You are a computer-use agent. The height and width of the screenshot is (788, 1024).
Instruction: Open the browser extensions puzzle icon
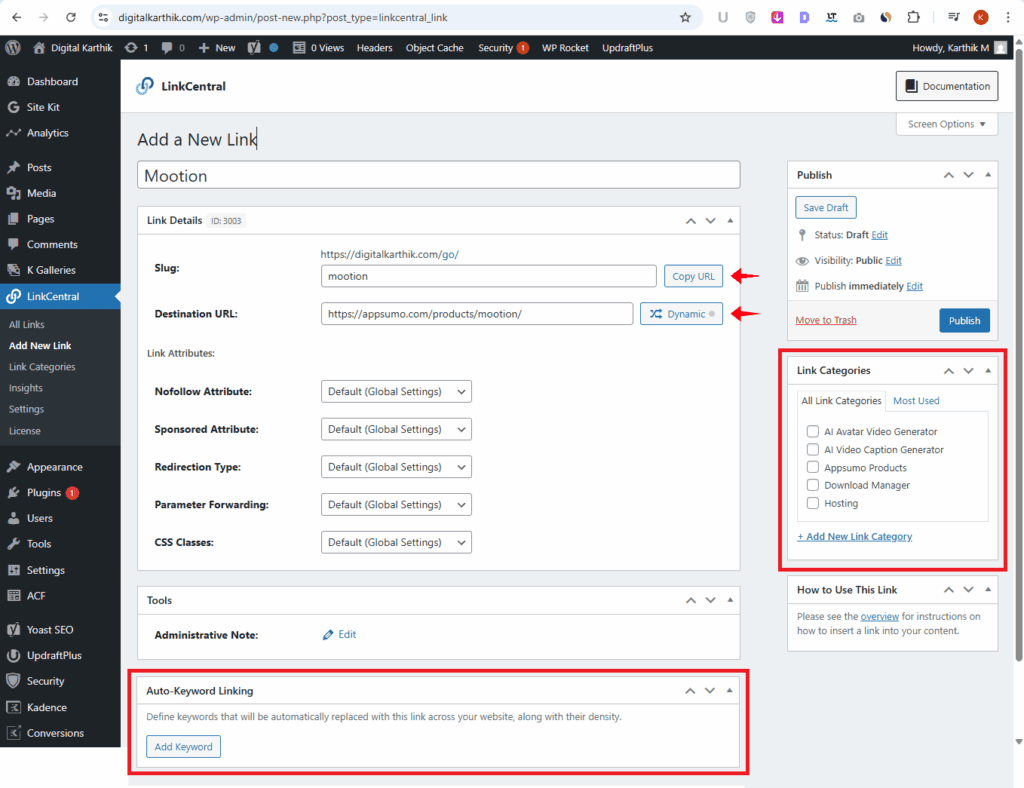click(913, 17)
